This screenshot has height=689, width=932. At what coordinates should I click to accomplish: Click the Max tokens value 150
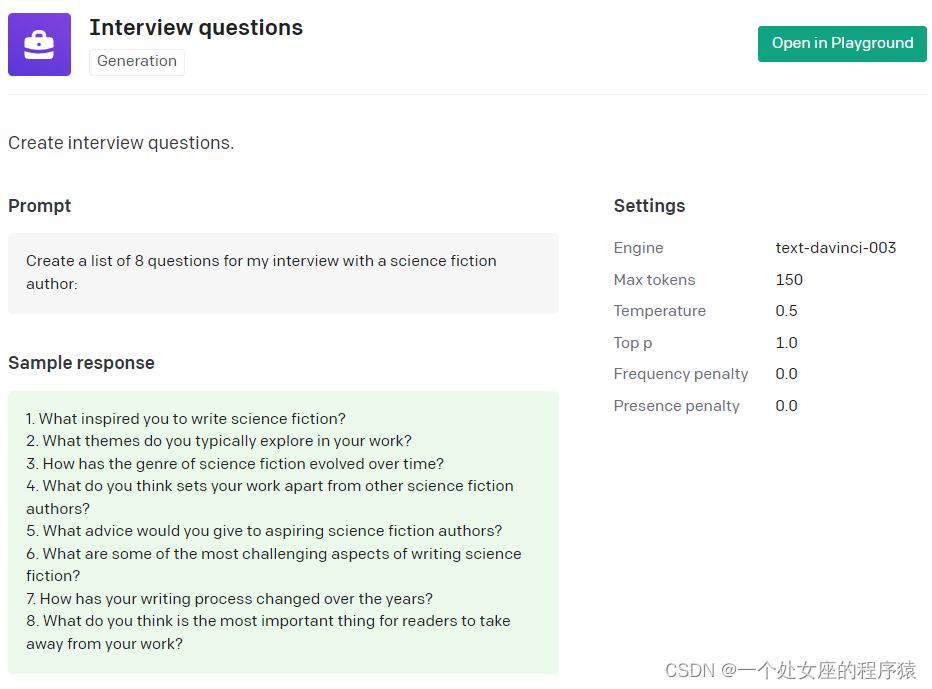(x=789, y=280)
